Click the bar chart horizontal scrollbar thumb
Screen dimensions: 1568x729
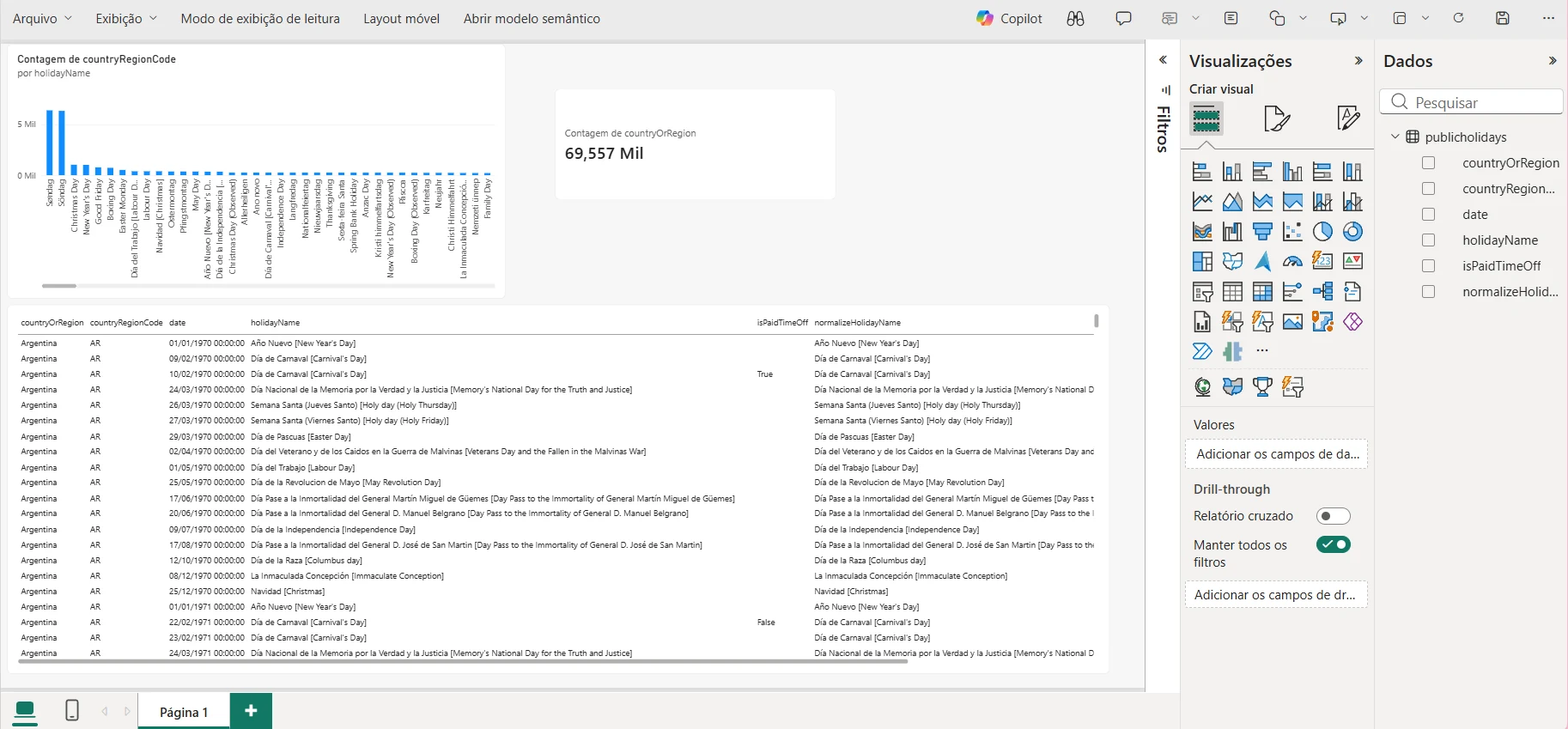coord(59,286)
